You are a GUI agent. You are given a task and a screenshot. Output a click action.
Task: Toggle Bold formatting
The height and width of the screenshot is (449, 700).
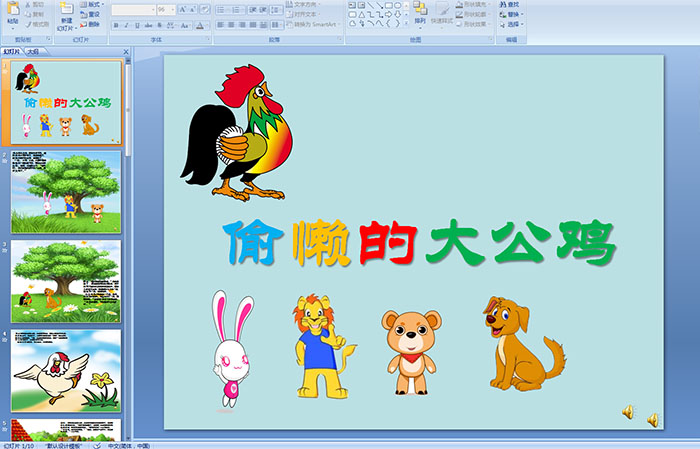[x=116, y=25]
